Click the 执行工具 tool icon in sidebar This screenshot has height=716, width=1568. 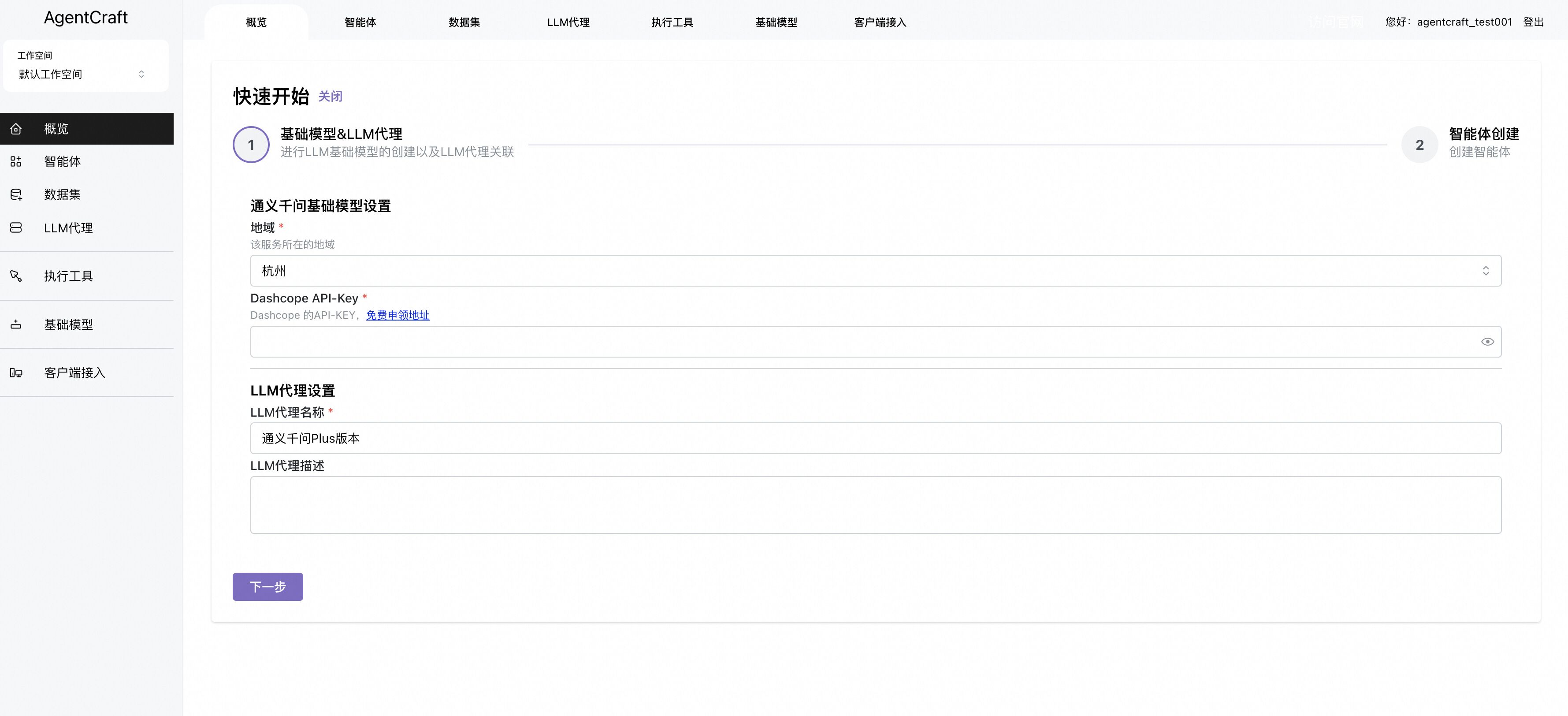click(16, 276)
